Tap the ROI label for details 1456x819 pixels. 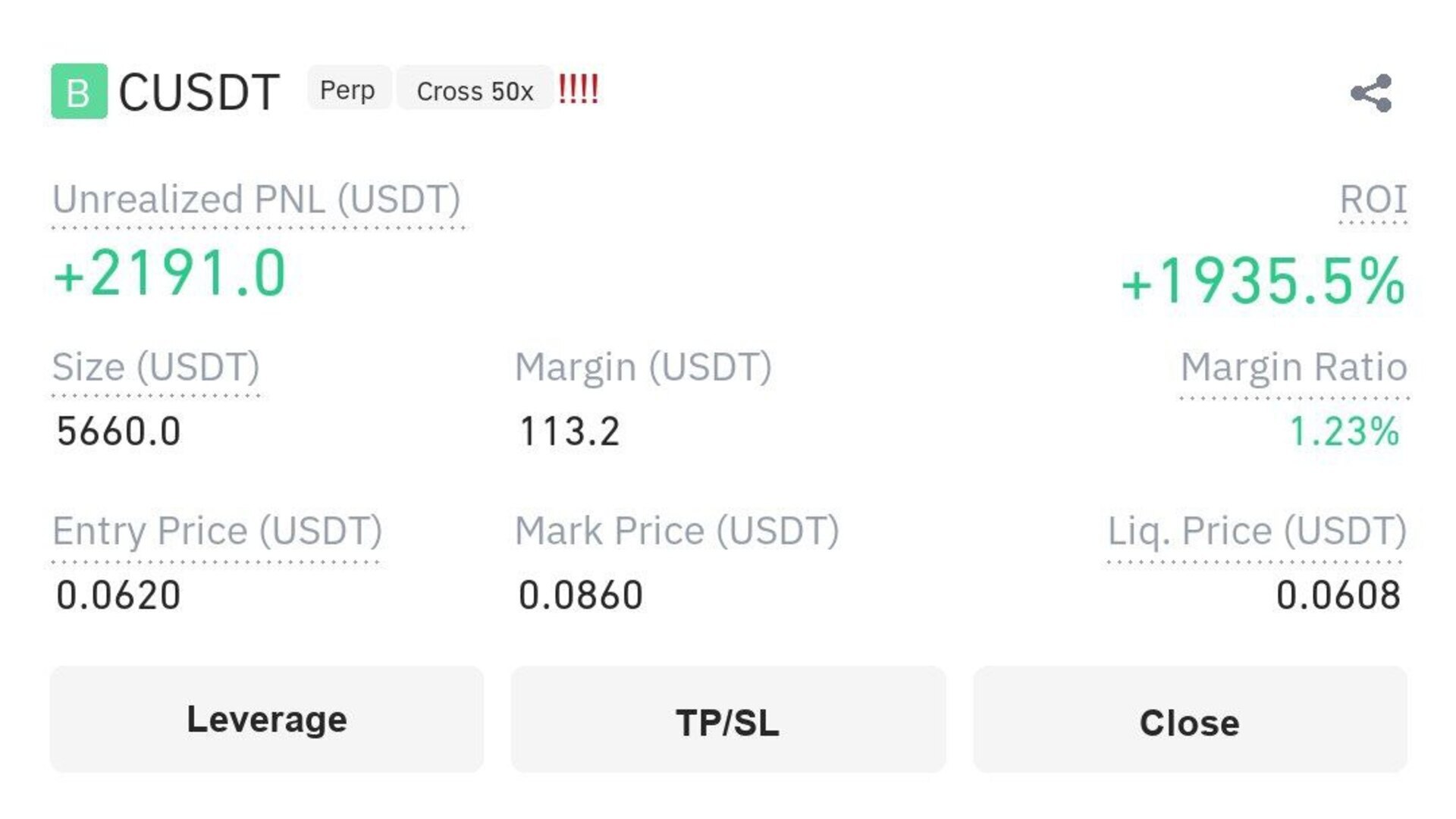point(1373,200)
